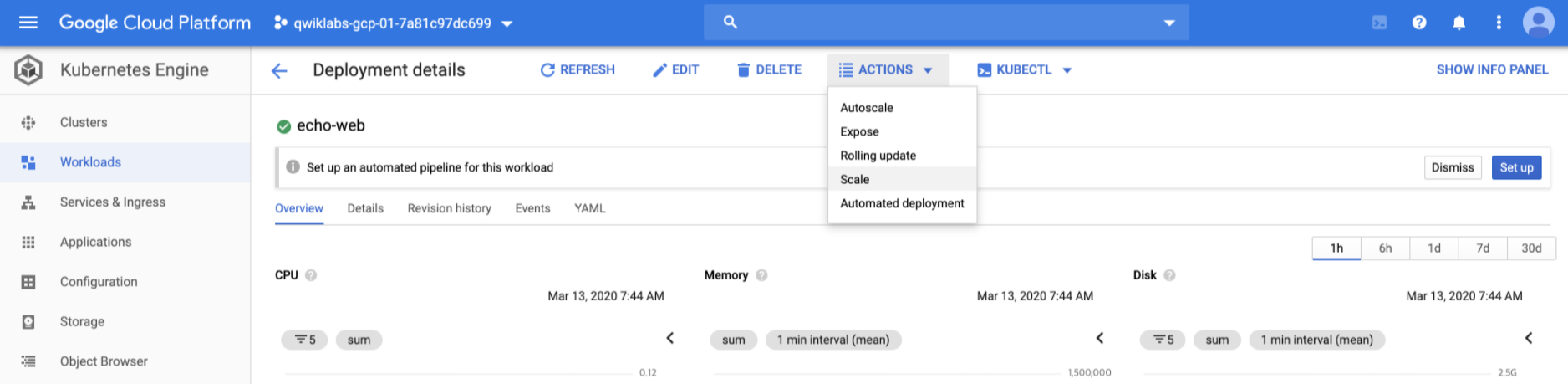The image size is (1568, 384).
Task: Dismiss the automated pipeline banner
Action: tap(1453, 167)
